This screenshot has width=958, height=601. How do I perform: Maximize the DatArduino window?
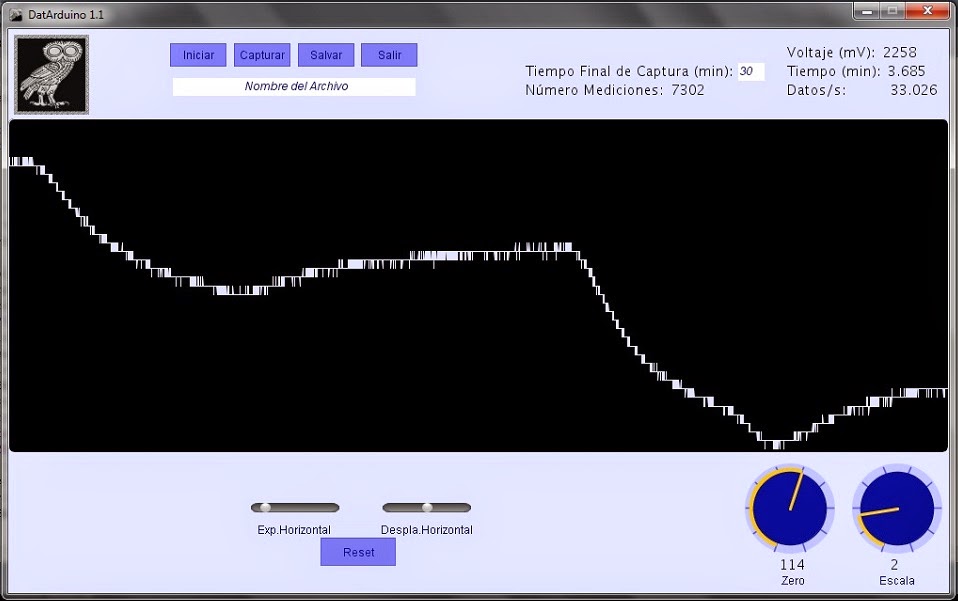[893, 11]
